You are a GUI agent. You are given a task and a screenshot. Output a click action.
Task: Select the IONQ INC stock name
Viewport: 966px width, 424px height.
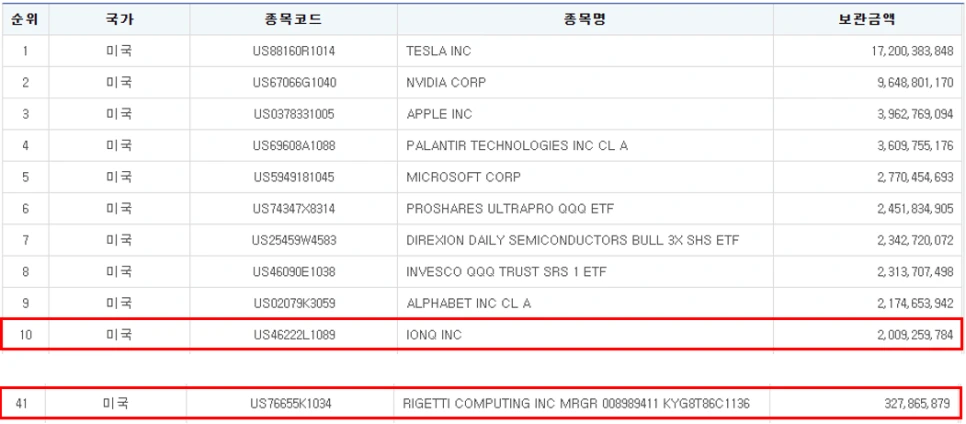(x=434, y=335)
